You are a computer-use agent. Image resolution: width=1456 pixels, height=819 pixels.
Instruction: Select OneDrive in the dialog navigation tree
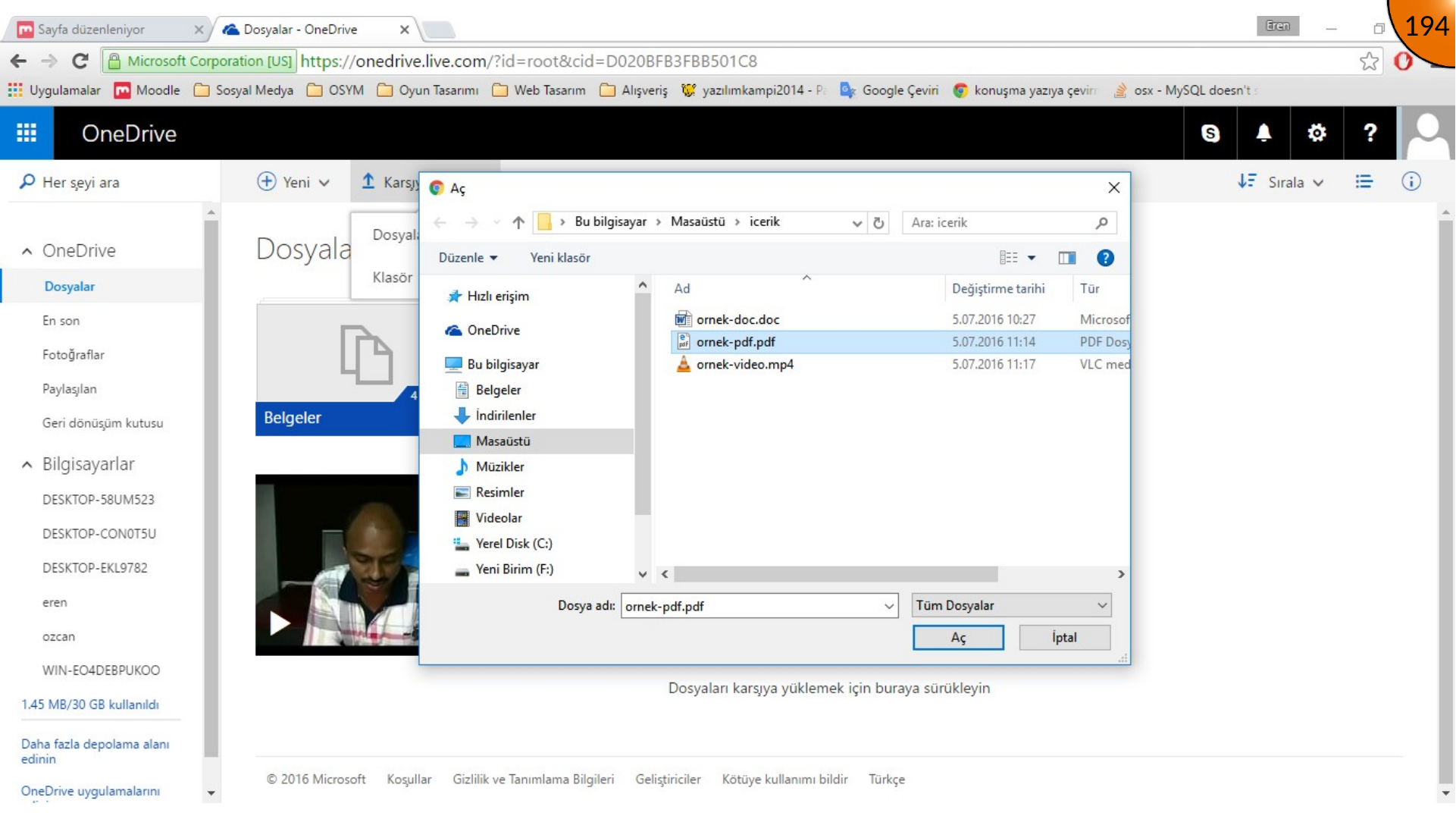tap(483, 330)
